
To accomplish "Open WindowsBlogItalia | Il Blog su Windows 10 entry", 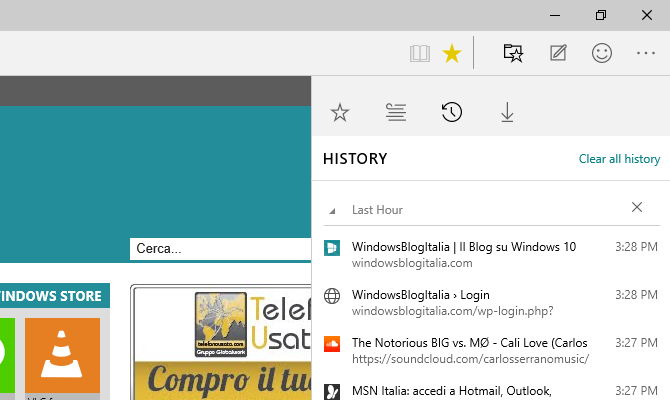I will [491, 254].
